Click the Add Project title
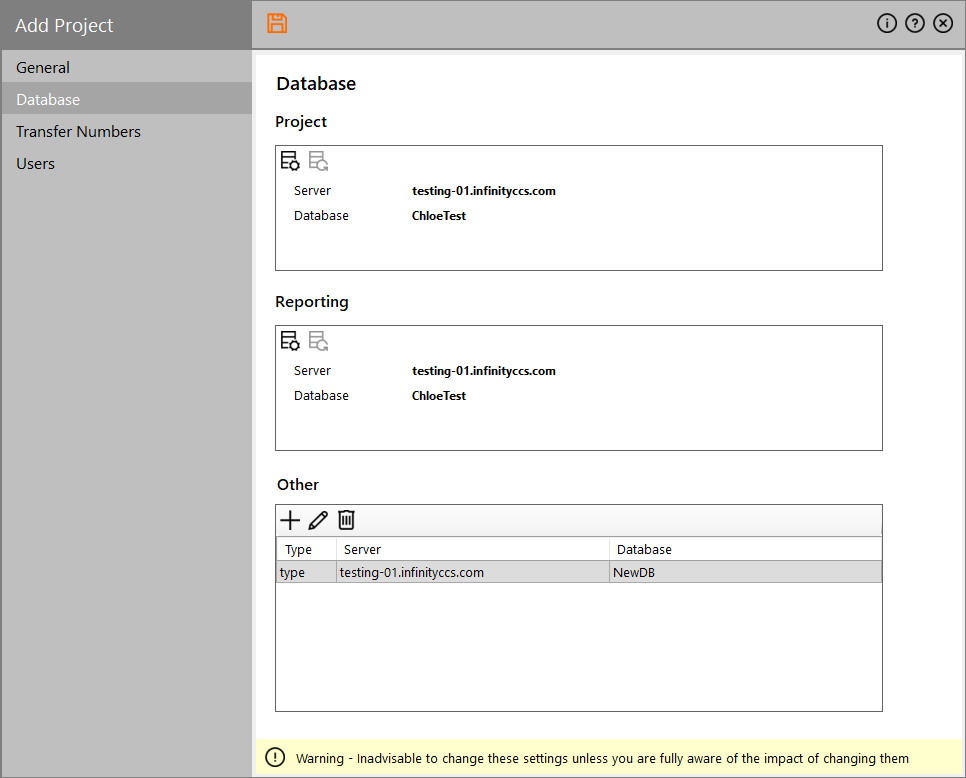The width and height of the screenshot is (966, 778). 64,25
